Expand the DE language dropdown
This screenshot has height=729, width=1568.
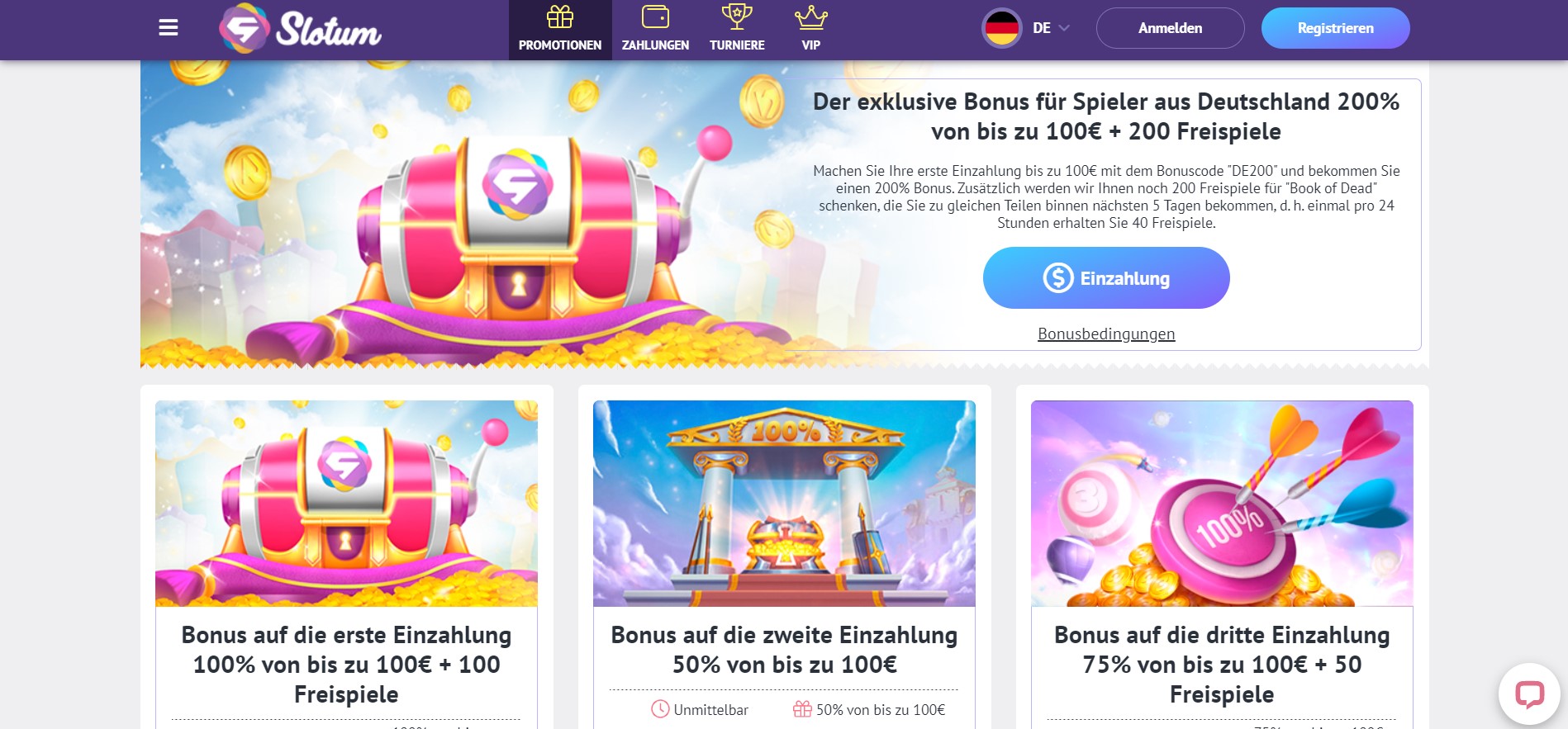pos(1052,28)
